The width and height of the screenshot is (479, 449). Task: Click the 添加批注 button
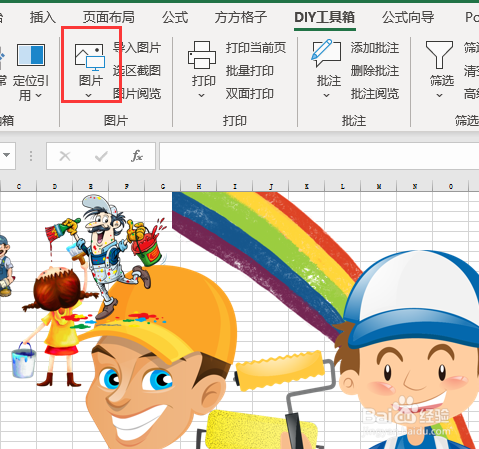(375, 48)
